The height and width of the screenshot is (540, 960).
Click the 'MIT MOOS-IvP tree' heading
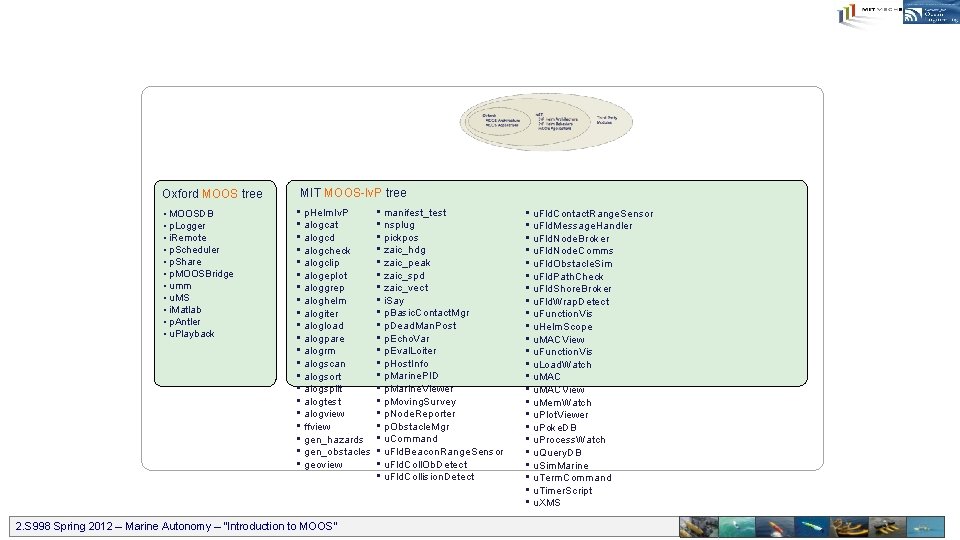tap(353, 193)
